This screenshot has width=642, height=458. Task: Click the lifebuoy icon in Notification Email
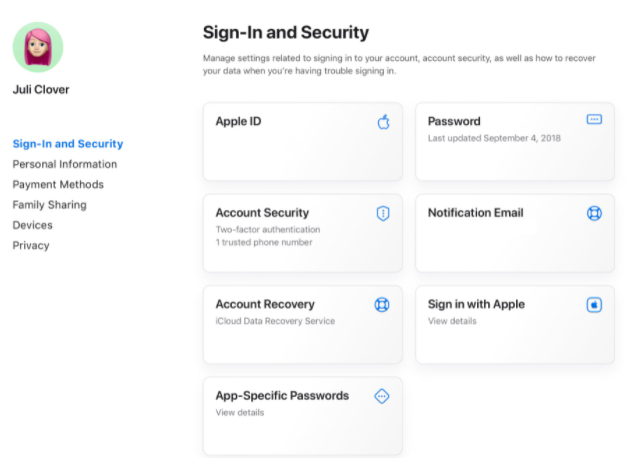[594, 213]
